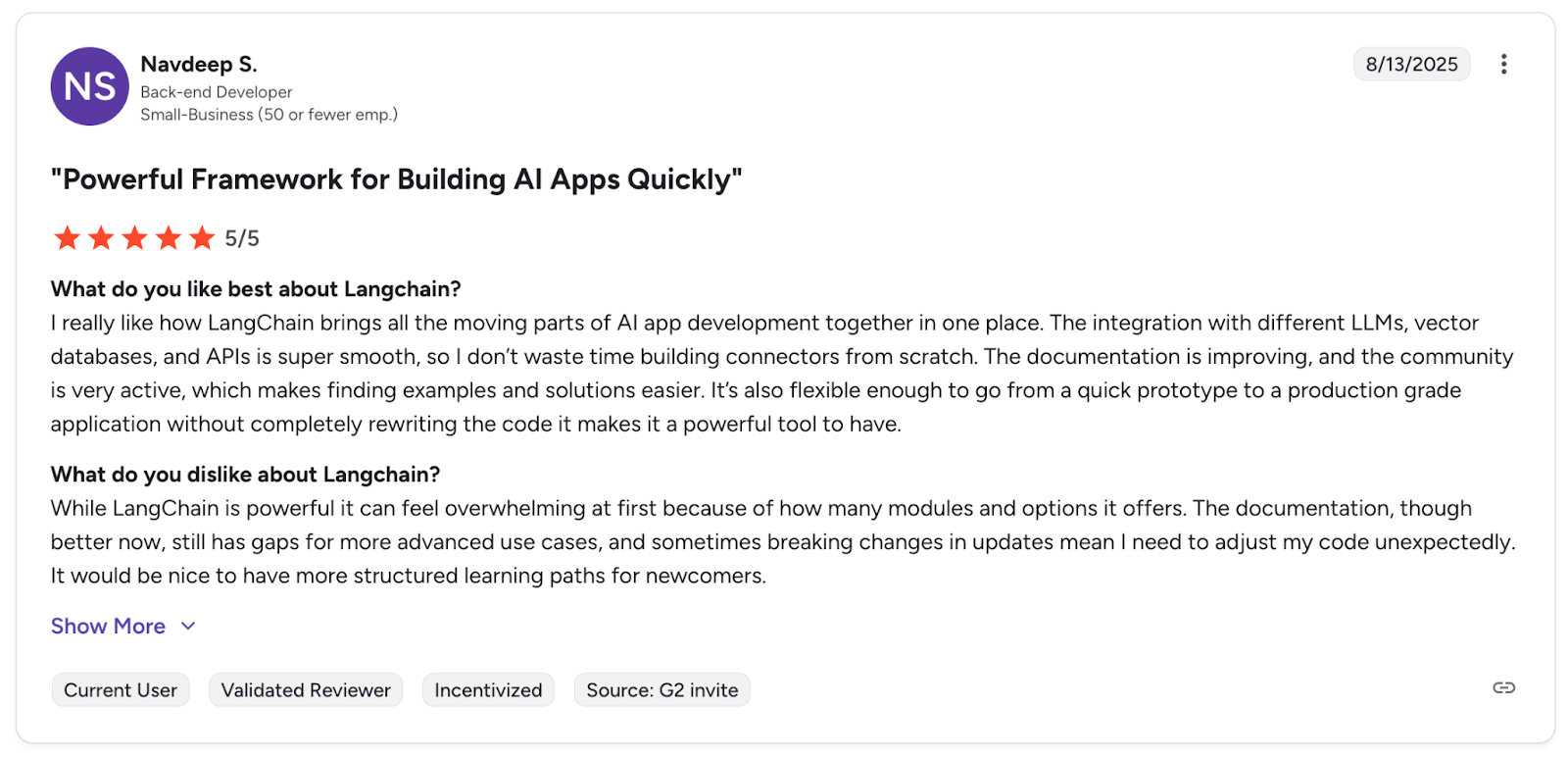Click the Incentivized tag
This screenshot has height=757, width=1568.
click(x=488, y=690)
